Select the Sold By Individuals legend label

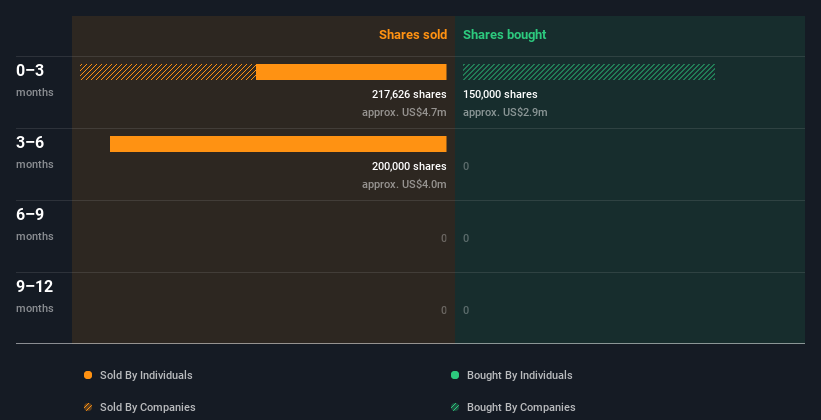click(146, 375)
